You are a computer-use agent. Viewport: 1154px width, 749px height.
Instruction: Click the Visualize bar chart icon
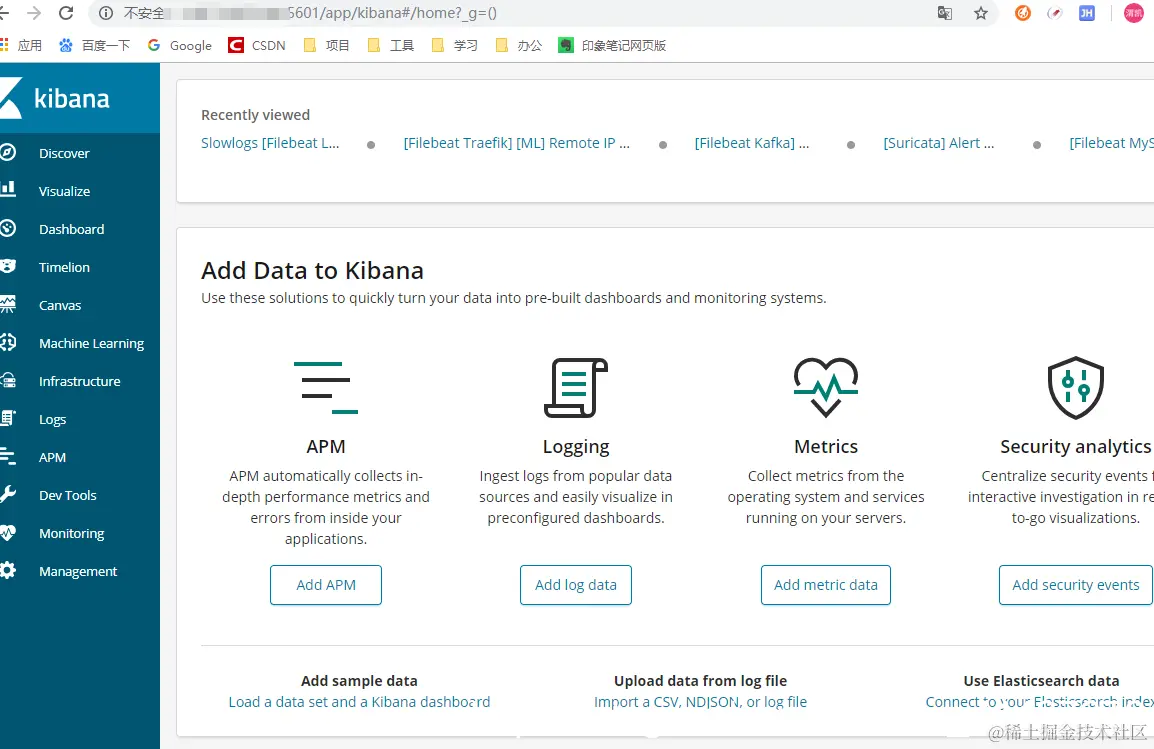coord(7,190)
